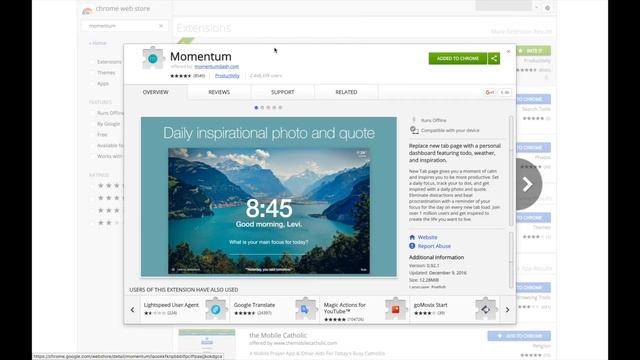The image size is (640, 360).
Task: Click the goMovix Start extension icon
Action: coord(485,309)
